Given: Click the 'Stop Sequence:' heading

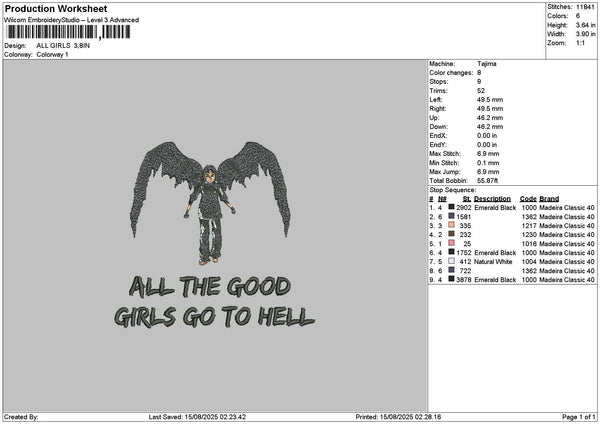Looking at the screenshot, I should 453,190.
